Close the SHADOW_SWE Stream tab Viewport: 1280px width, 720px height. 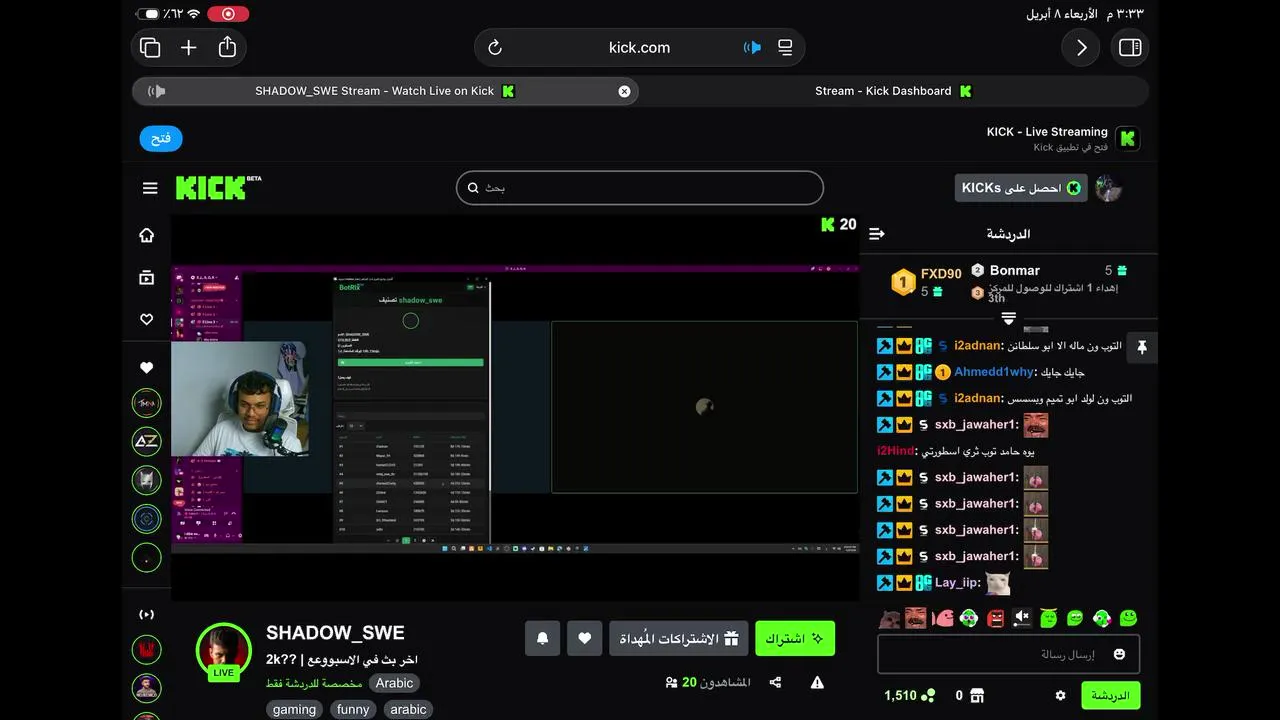[624, 91]
